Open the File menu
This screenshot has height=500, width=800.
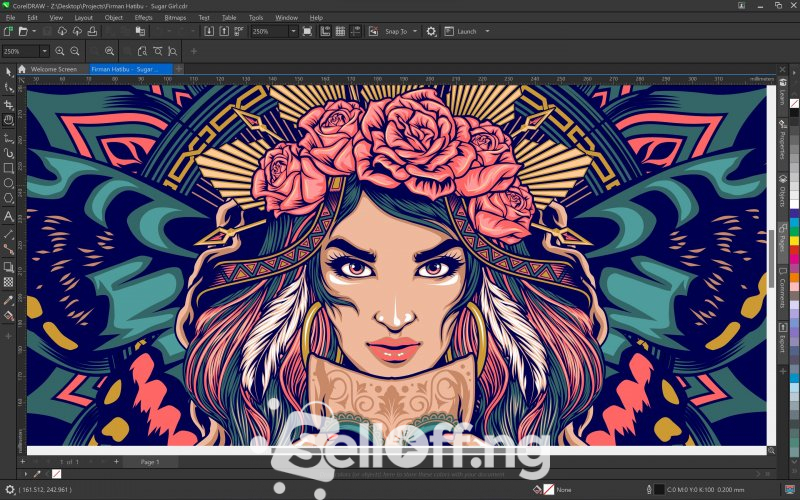tap(10, 17)
